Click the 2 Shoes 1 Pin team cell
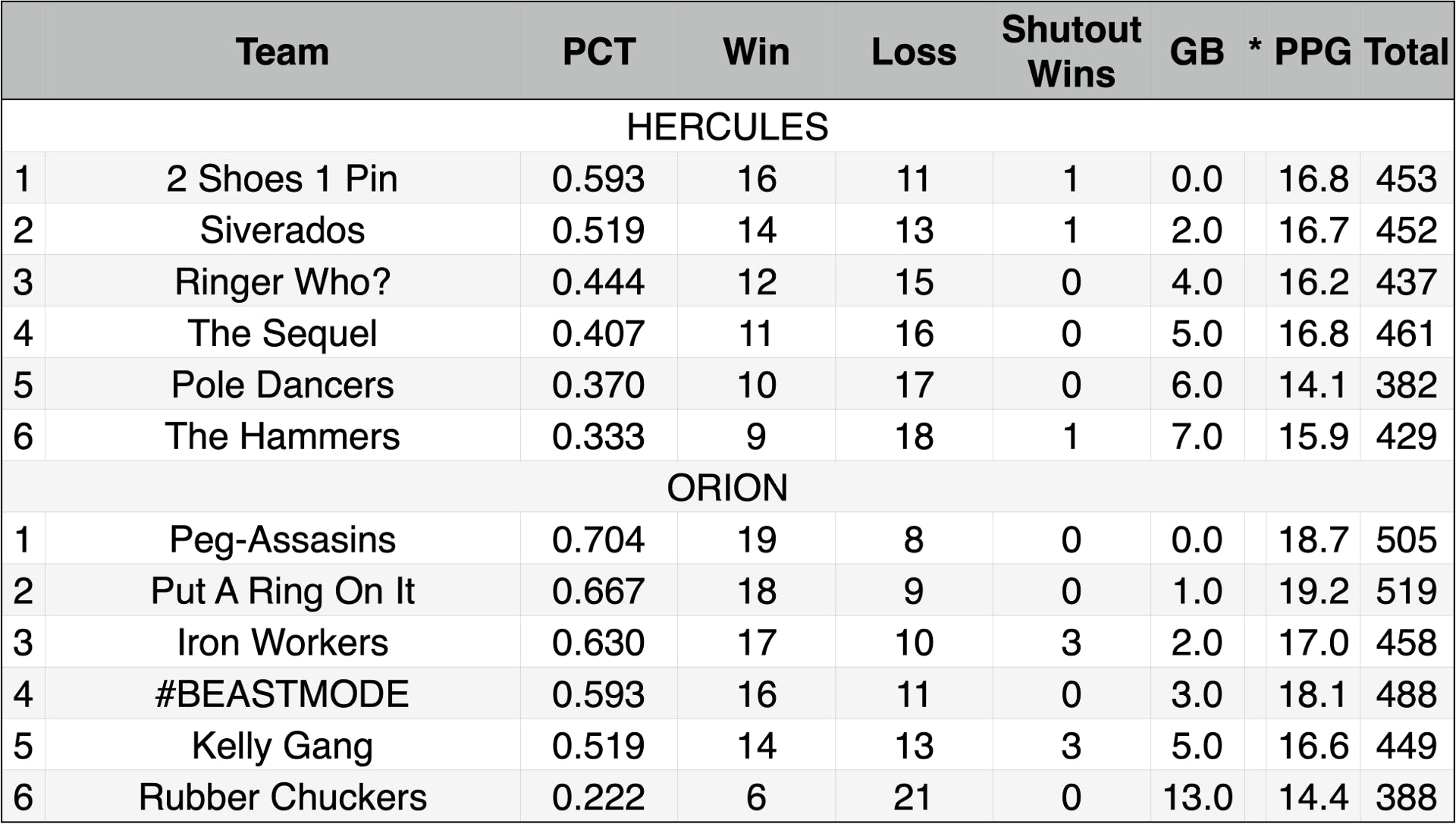The width and height of the screenshot is (1456, 824). (282, 179)
